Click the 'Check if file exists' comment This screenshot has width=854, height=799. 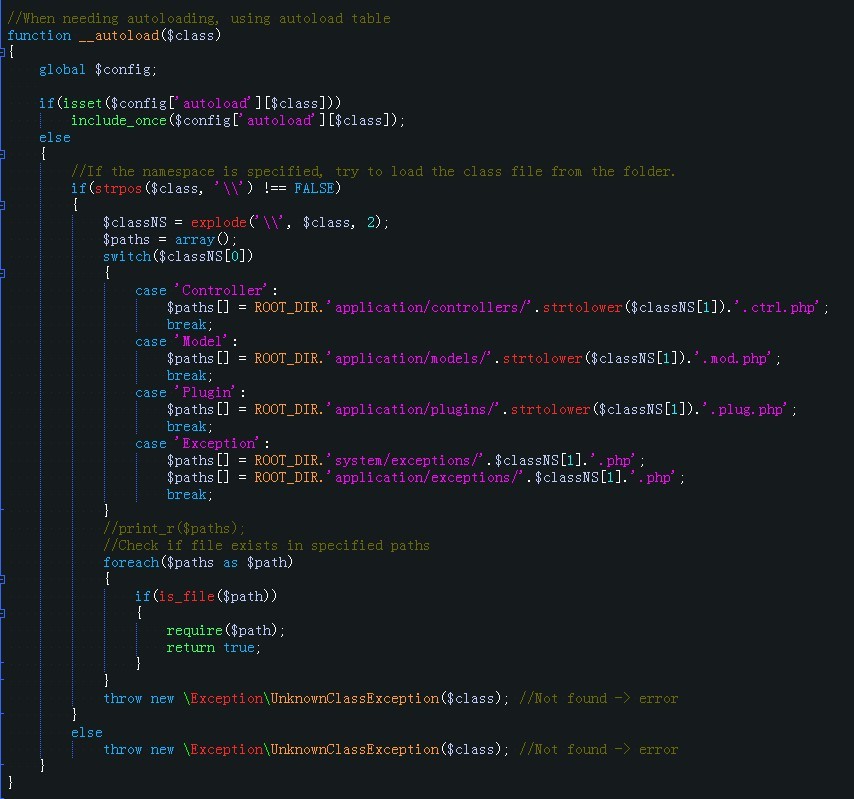coord(266,545)
